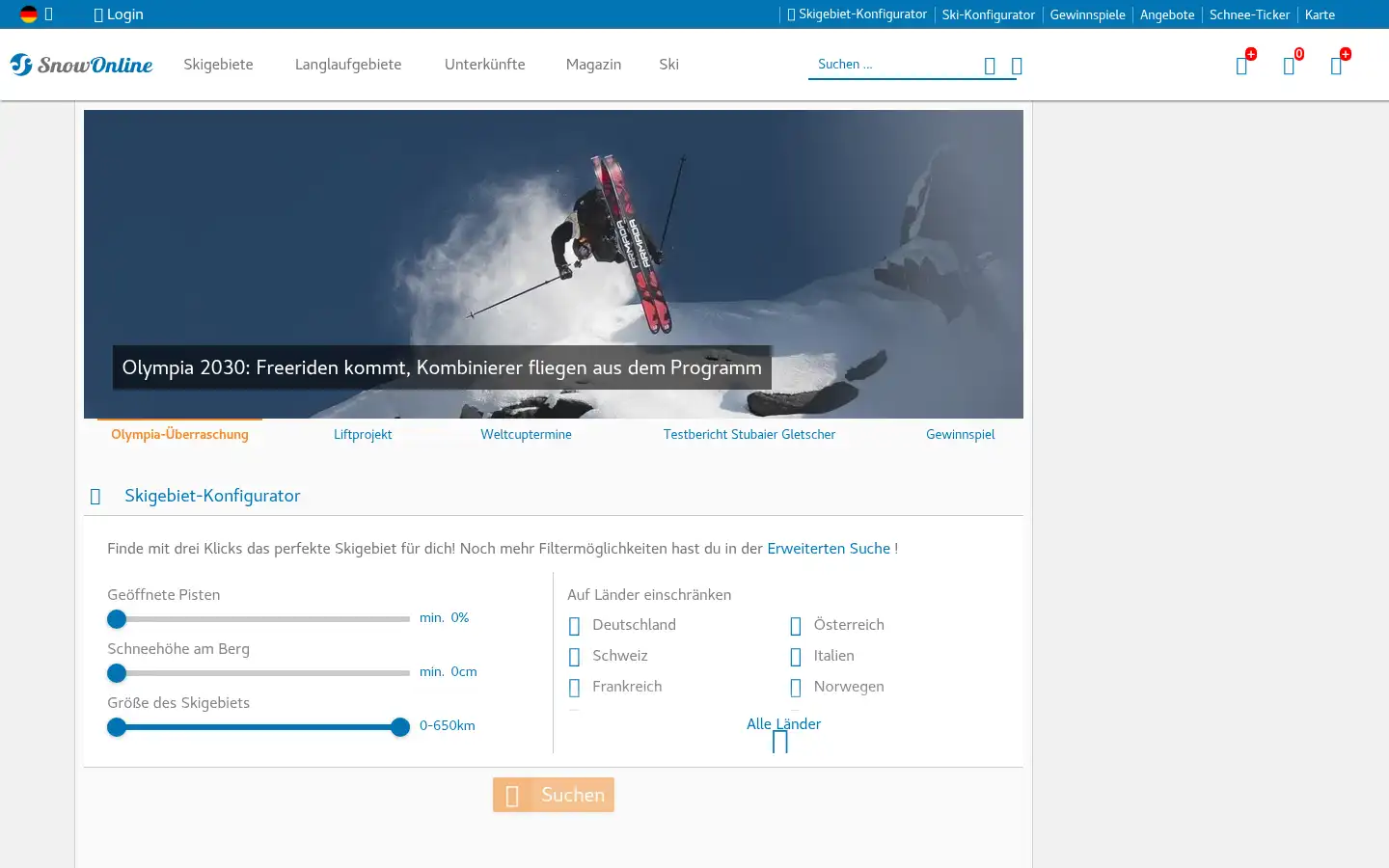Viewport: 1389px width, 868px height.
Task: Open the Karte link
Action: click(x=1320, y=14)
